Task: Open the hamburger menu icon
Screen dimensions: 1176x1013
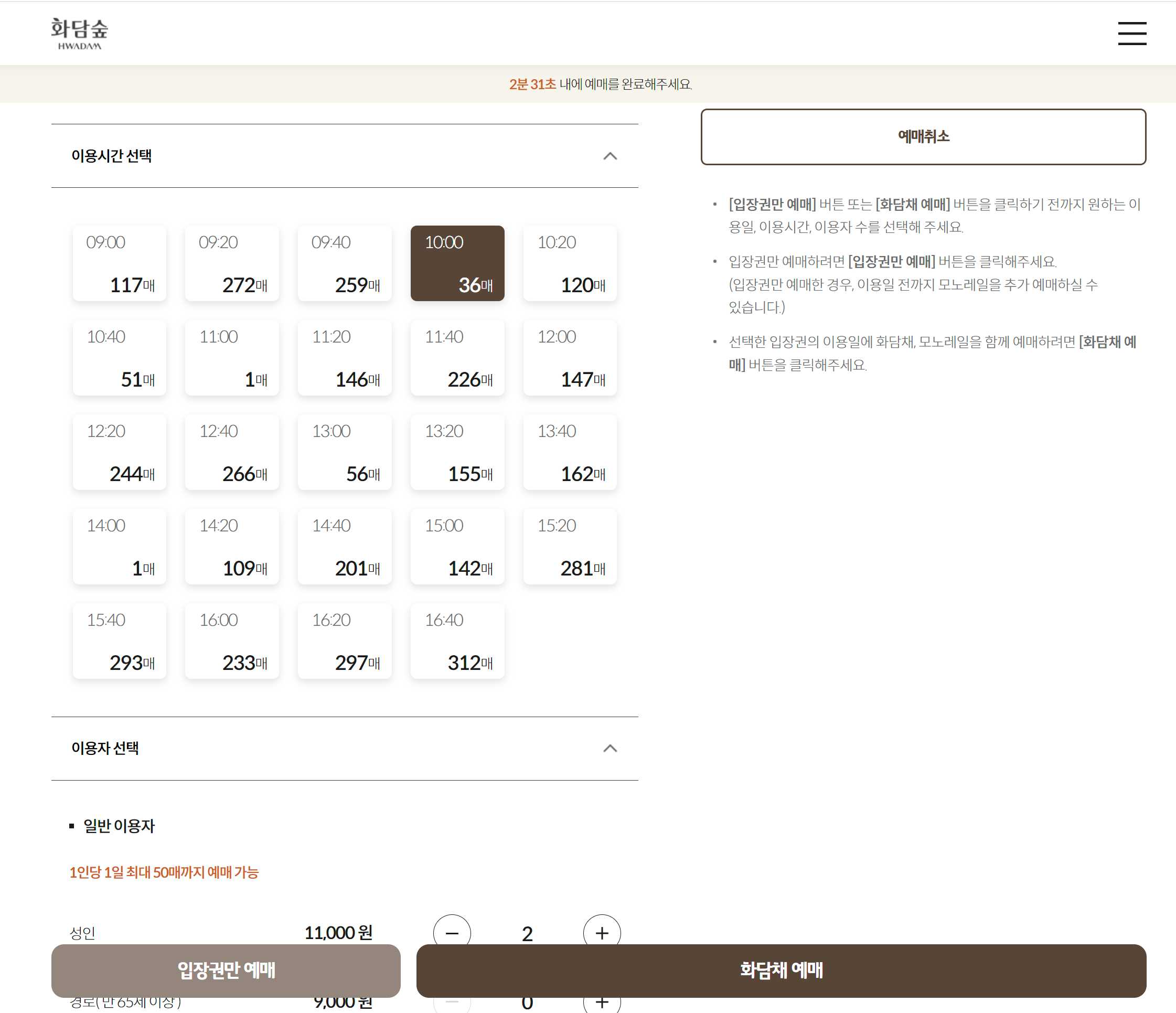Action: coord(1132,34)
